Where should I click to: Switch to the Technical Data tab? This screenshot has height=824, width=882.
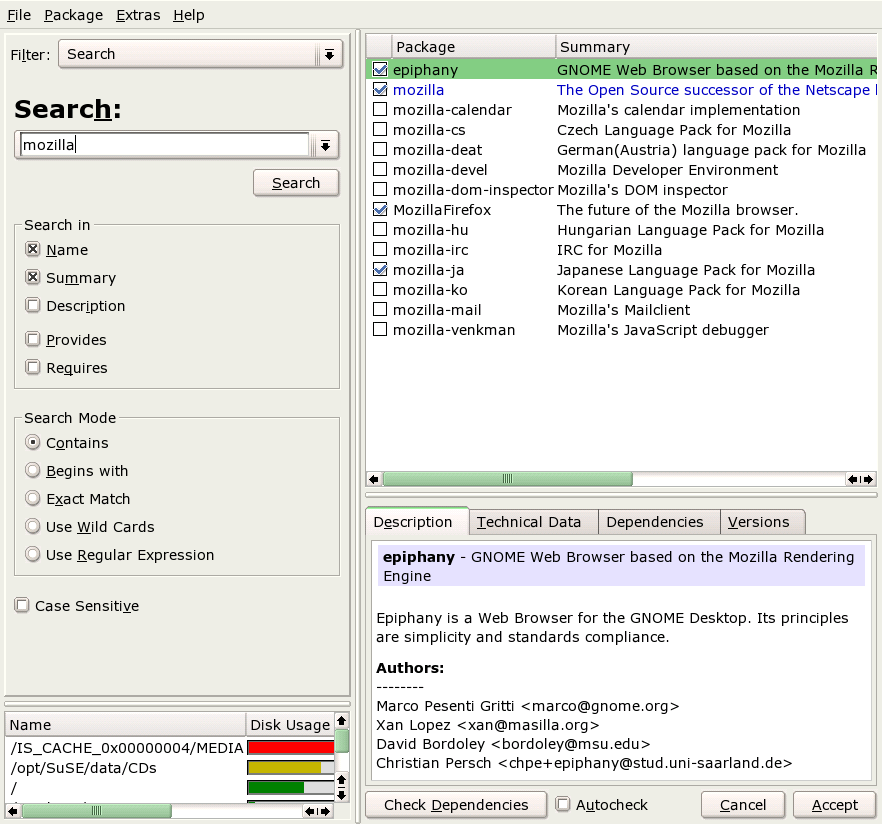coord(528,522)
